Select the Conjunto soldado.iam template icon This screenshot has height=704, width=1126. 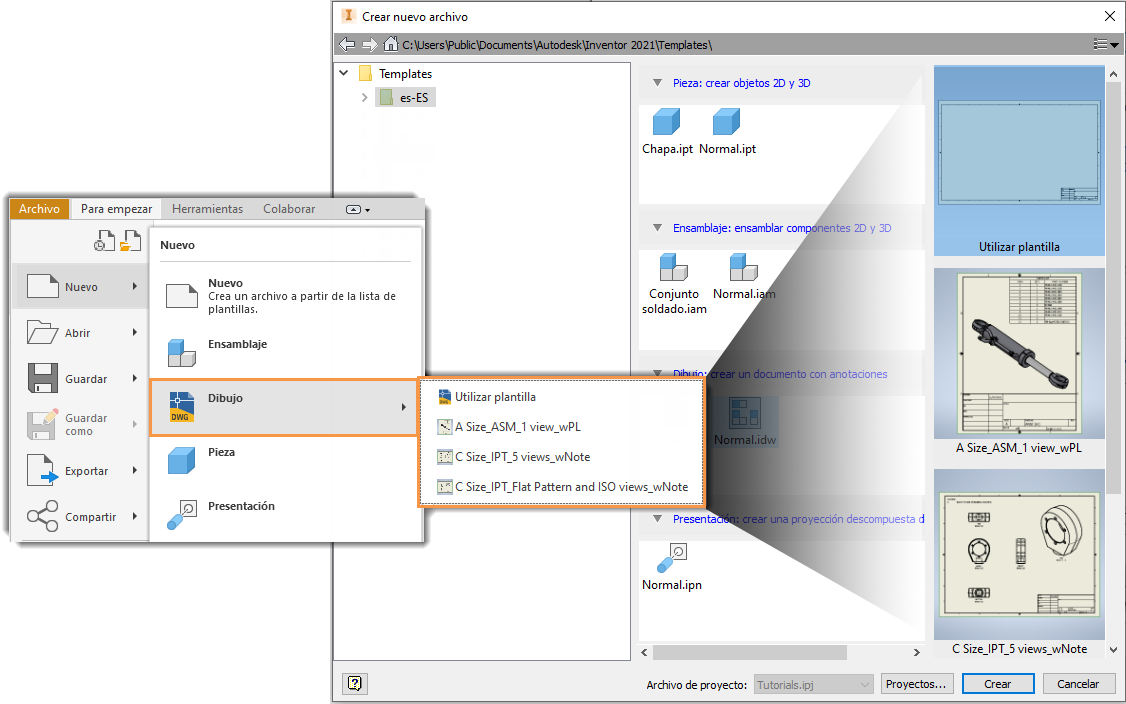point(674,267)
